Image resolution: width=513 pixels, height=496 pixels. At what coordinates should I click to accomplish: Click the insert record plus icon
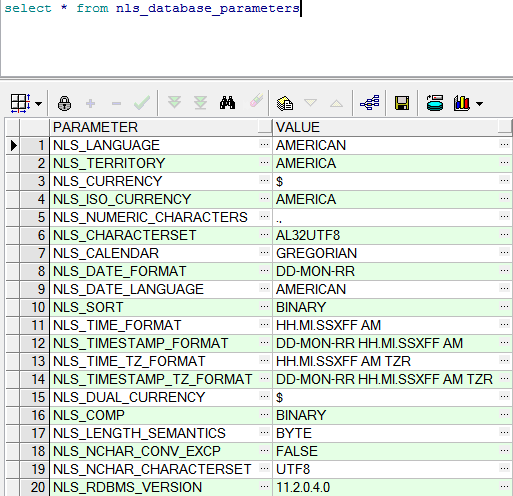[x=90, y=104]
